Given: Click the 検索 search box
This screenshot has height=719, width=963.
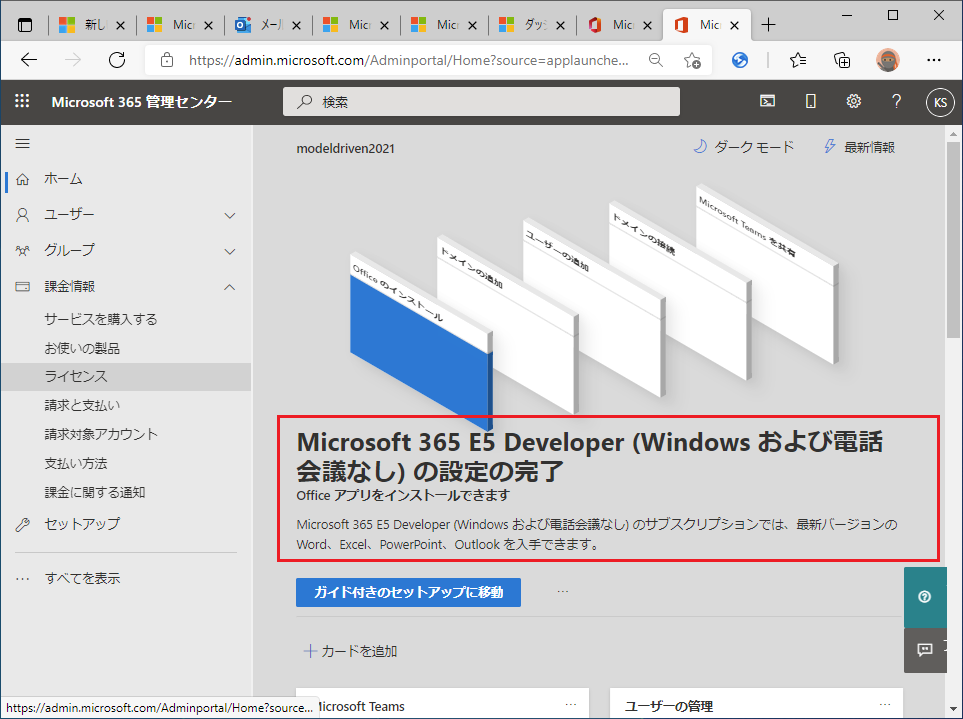Looking at the screenshot, I should pyautogui.click(x=481, y=101).
